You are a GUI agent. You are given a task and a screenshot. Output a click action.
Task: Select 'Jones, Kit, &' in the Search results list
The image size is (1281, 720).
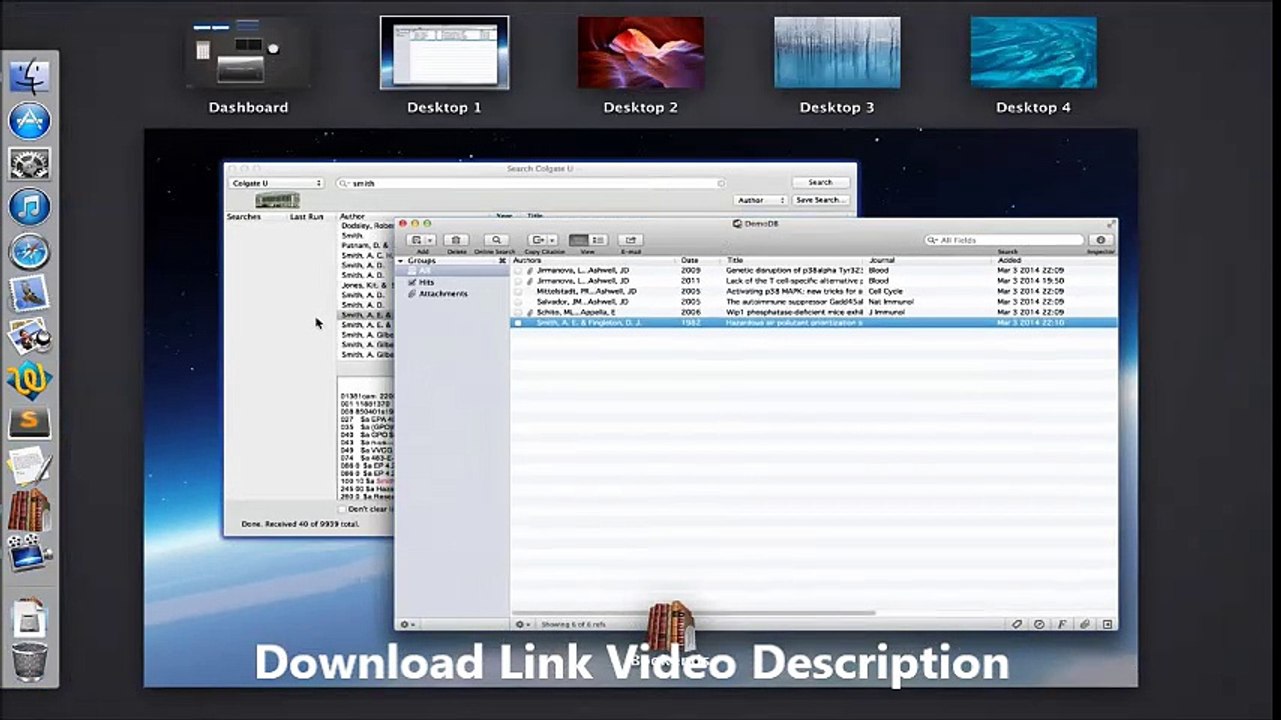366,285
